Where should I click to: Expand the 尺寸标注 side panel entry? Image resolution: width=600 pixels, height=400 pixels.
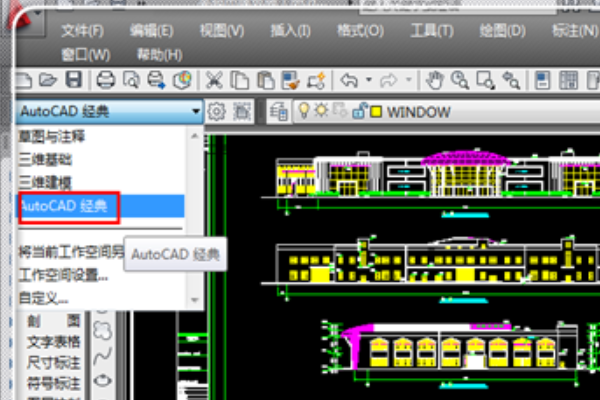click(54, 362)
